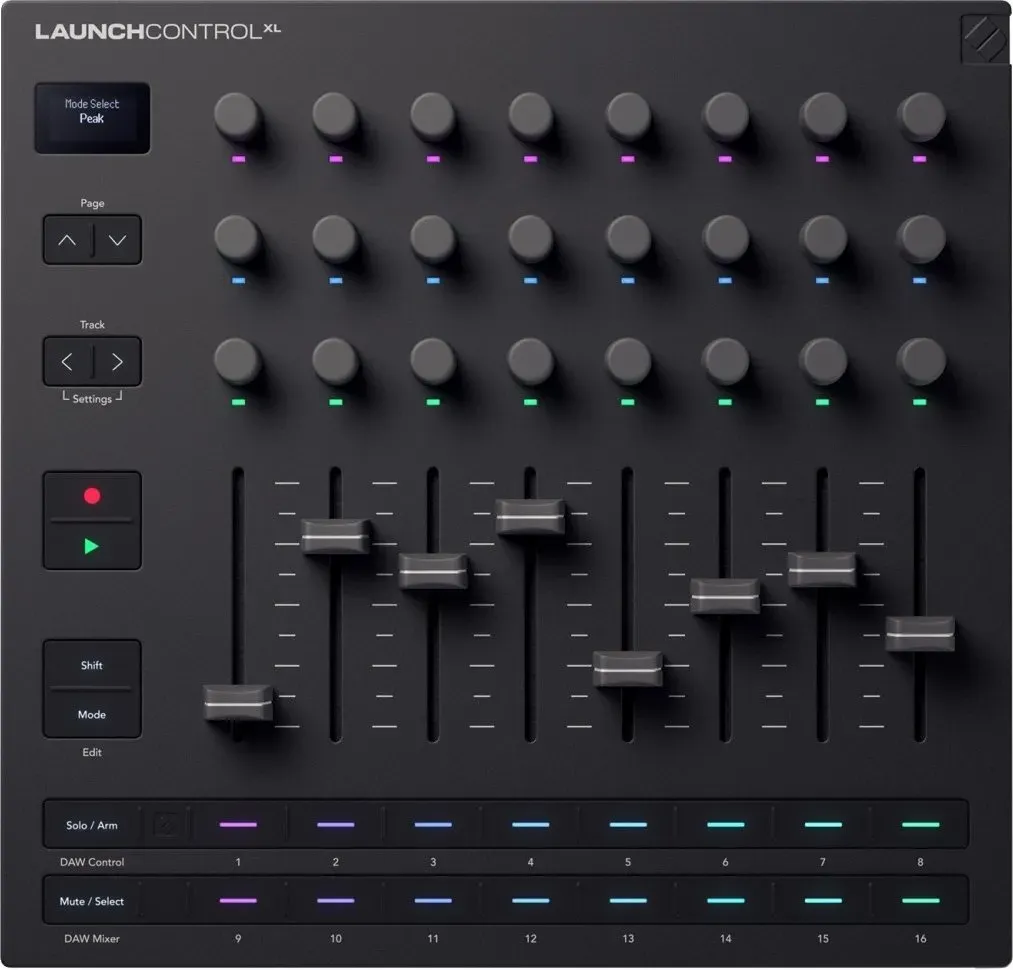This screenshot has height=970, width=1013.
Task: Click the Page up arrow button
Action: 67,240
